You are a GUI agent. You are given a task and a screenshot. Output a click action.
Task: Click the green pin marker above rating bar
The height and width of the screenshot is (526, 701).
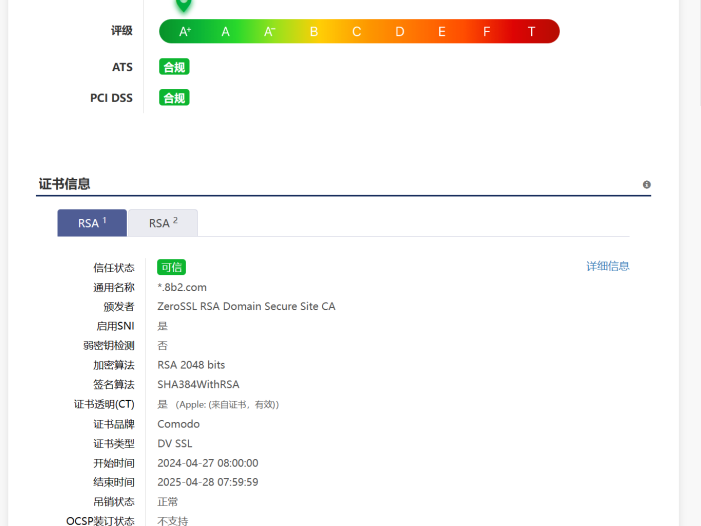click(x=183, y=5)
